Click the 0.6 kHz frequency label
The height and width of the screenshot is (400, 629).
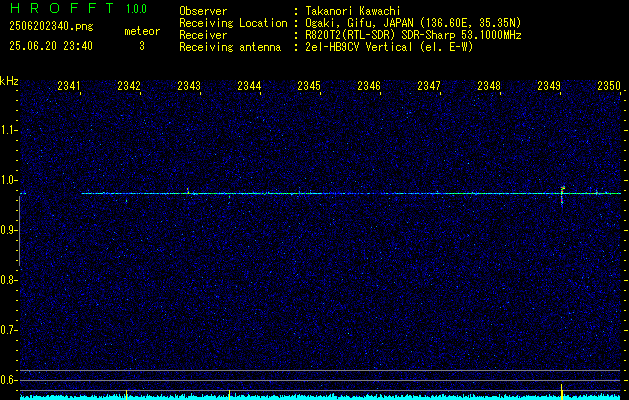tap(8, 380)
